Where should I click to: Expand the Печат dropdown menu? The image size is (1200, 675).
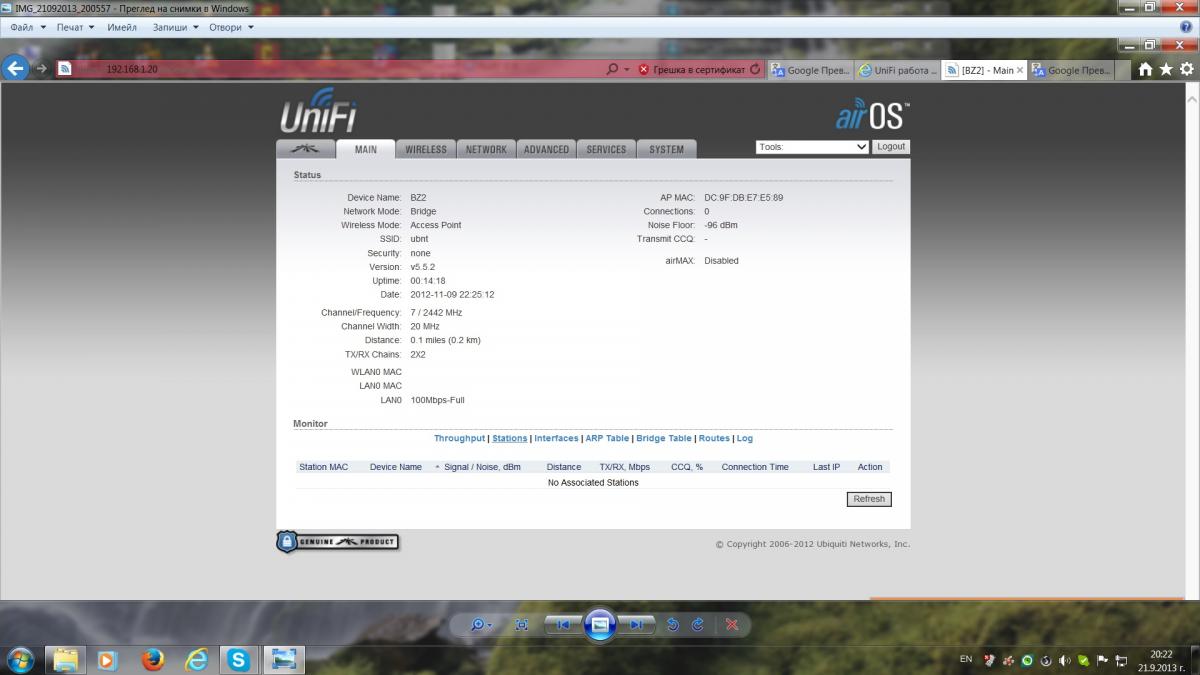(75, 28)
